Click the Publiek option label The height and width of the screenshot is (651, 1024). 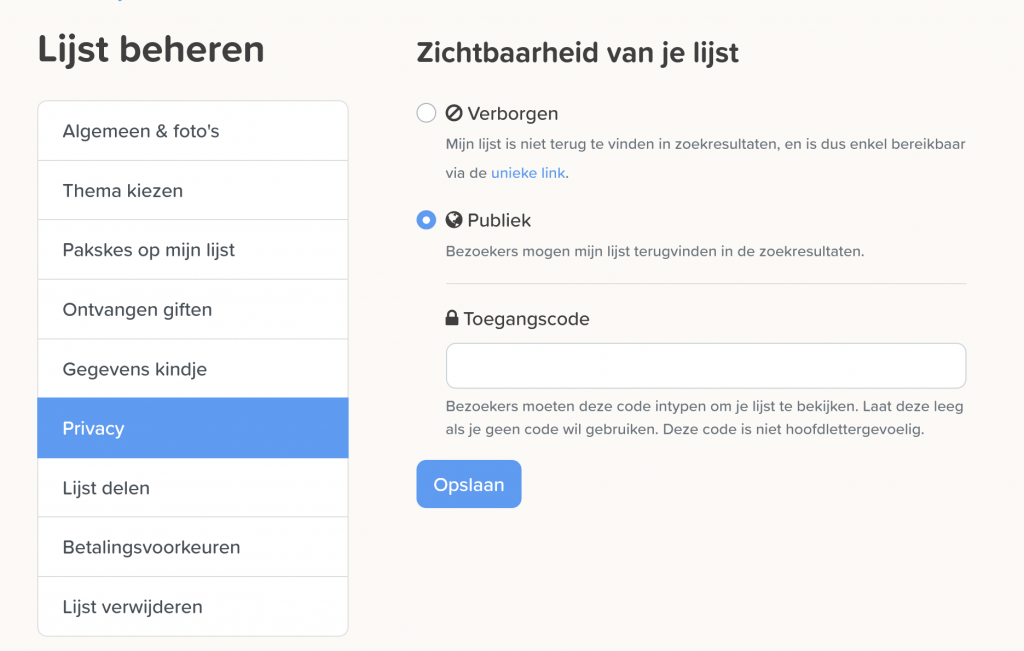coord(499,221)
